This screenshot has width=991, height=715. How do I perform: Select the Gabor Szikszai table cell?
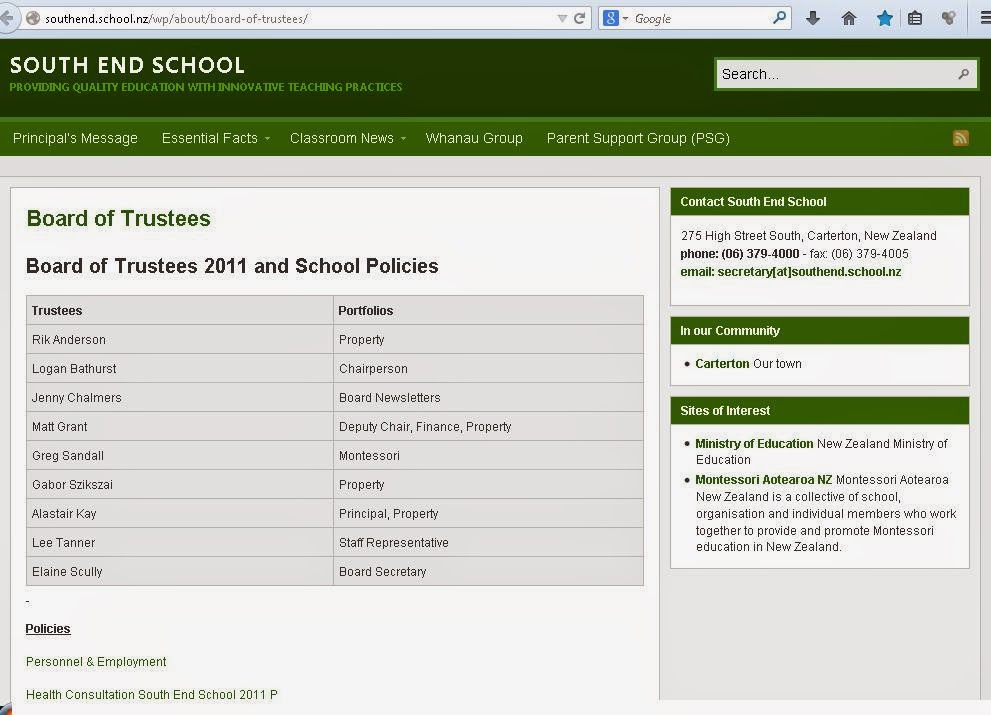(179, 485)
